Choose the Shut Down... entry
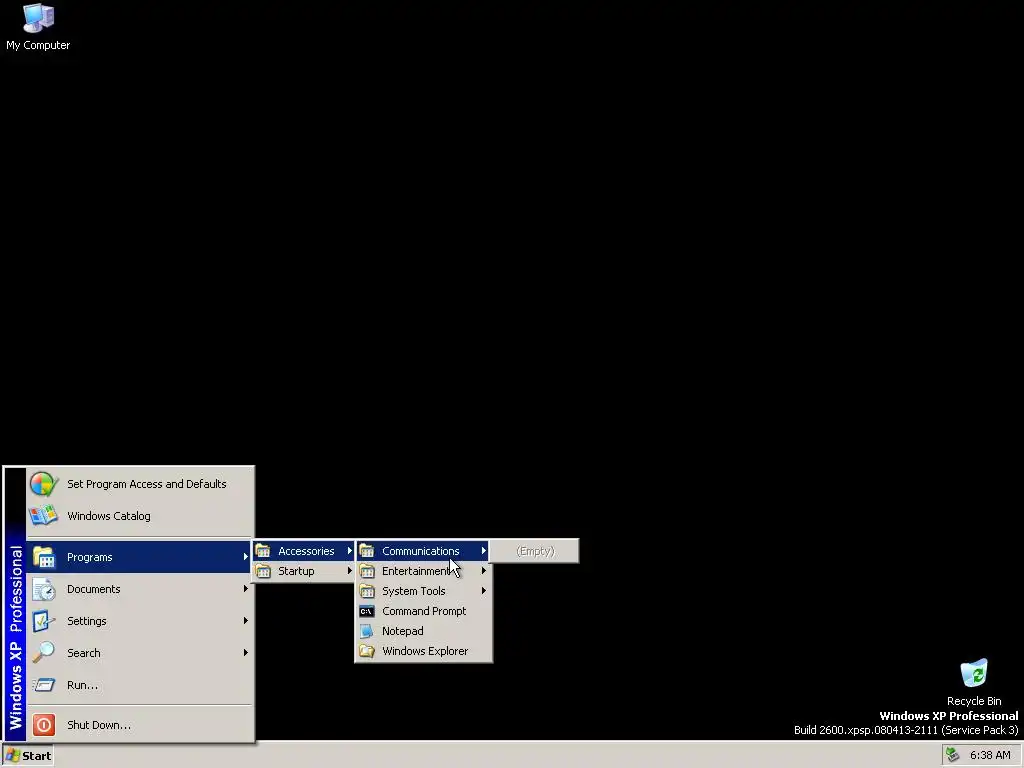 [x=99, y=725]
